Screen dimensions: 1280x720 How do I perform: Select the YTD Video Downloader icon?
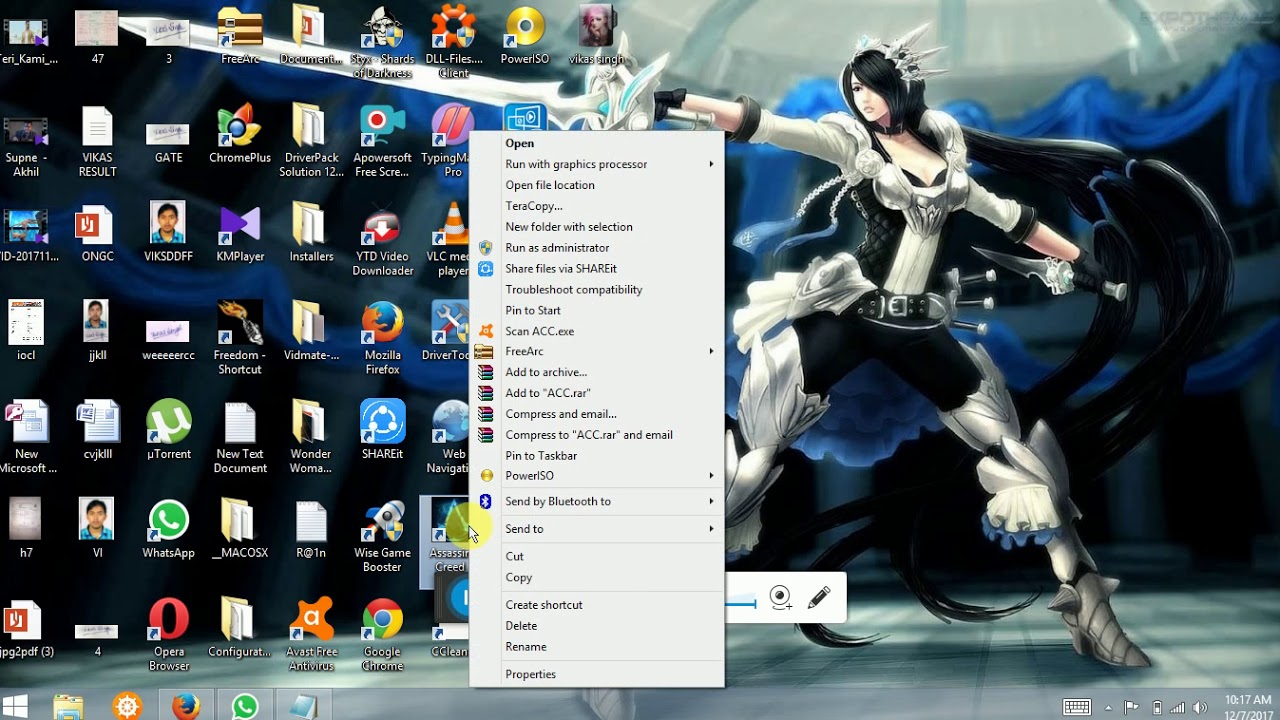click(x=382, y=240)
